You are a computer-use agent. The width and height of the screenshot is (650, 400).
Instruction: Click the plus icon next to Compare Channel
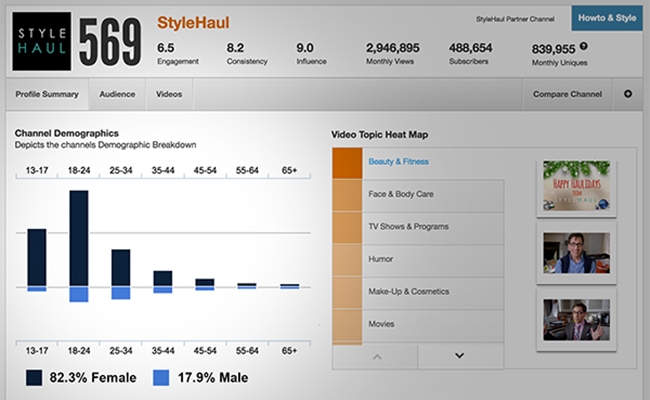point(628,95)
